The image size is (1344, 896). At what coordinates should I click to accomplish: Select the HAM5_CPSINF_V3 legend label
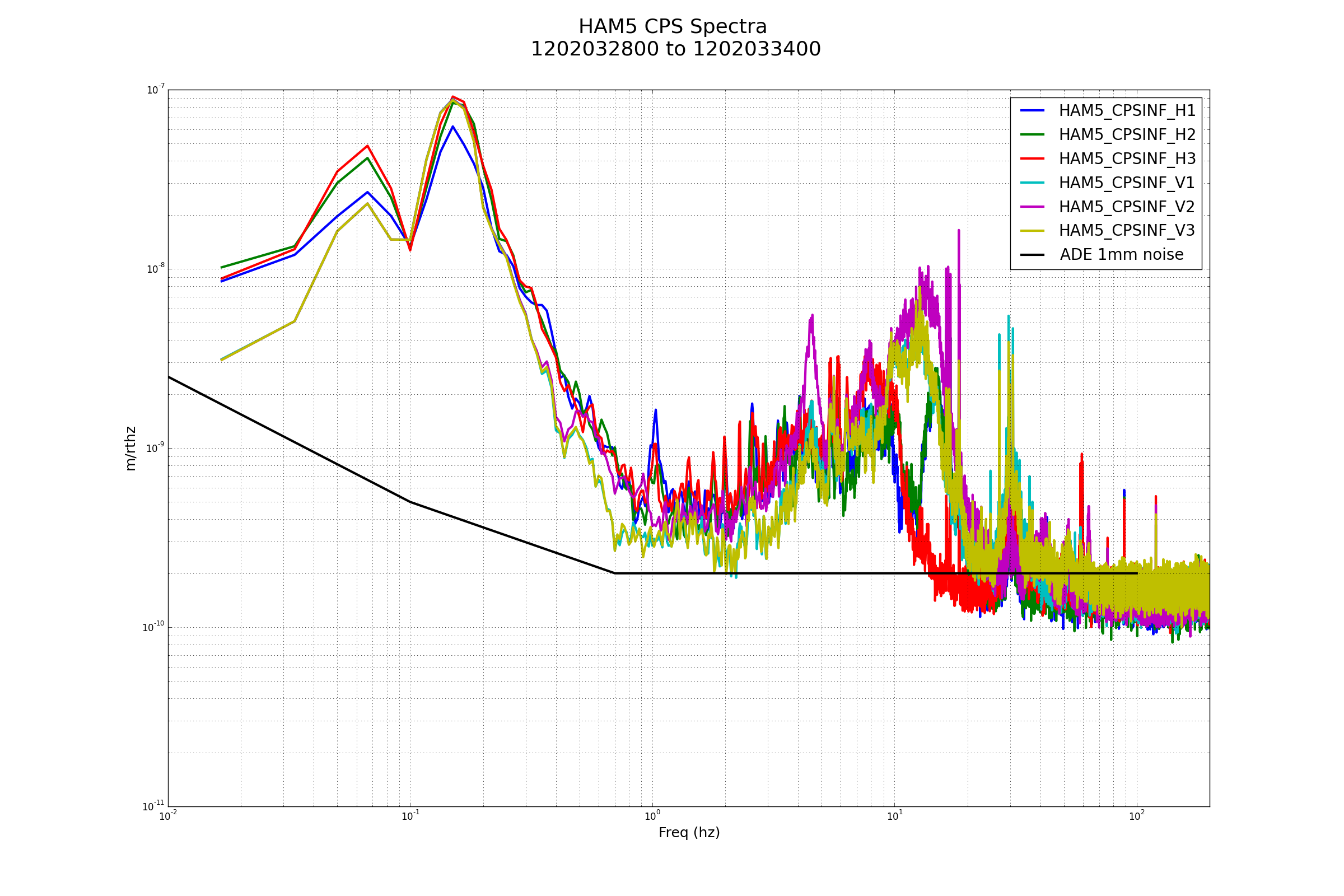point(1127,231)
